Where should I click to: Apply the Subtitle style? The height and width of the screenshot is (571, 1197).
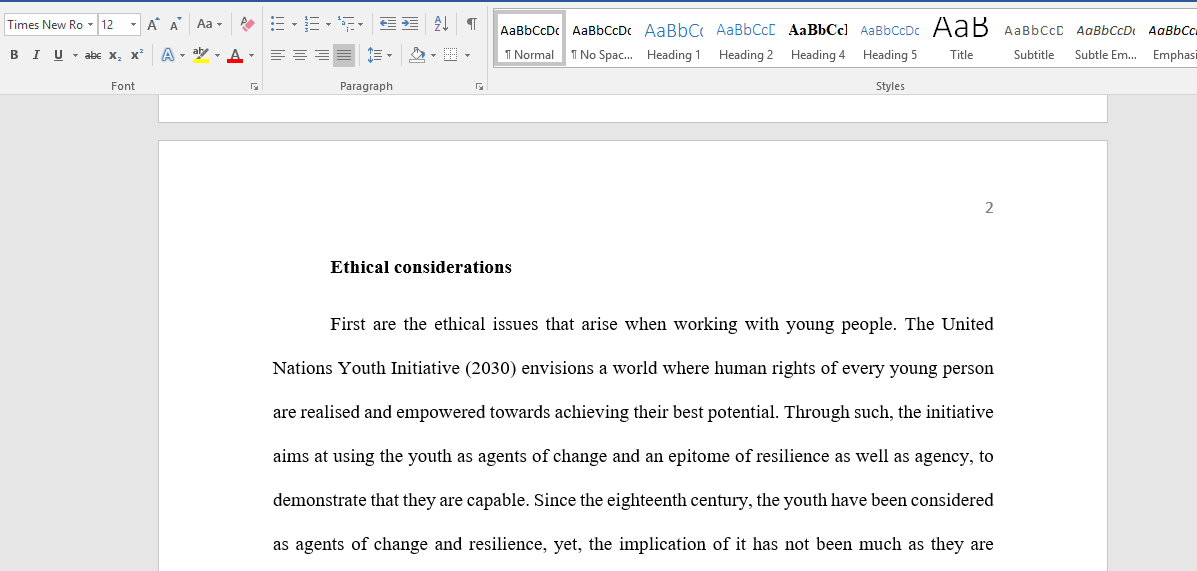pos(1034,38)
